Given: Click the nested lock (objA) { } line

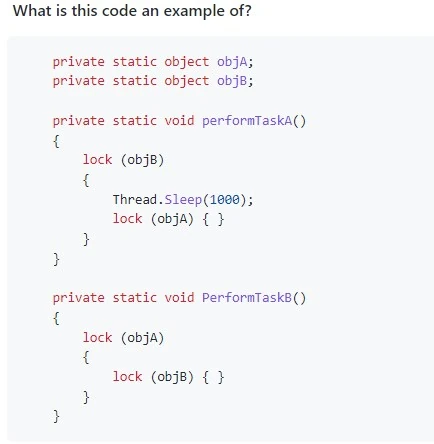Looking at the screenshot, I should 168,219.
